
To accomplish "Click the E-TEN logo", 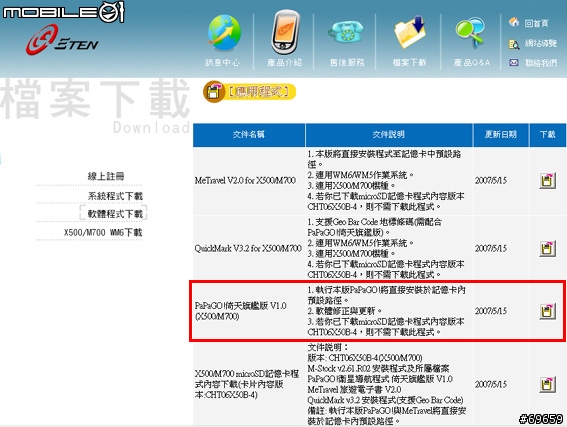I will click(62, 40).
